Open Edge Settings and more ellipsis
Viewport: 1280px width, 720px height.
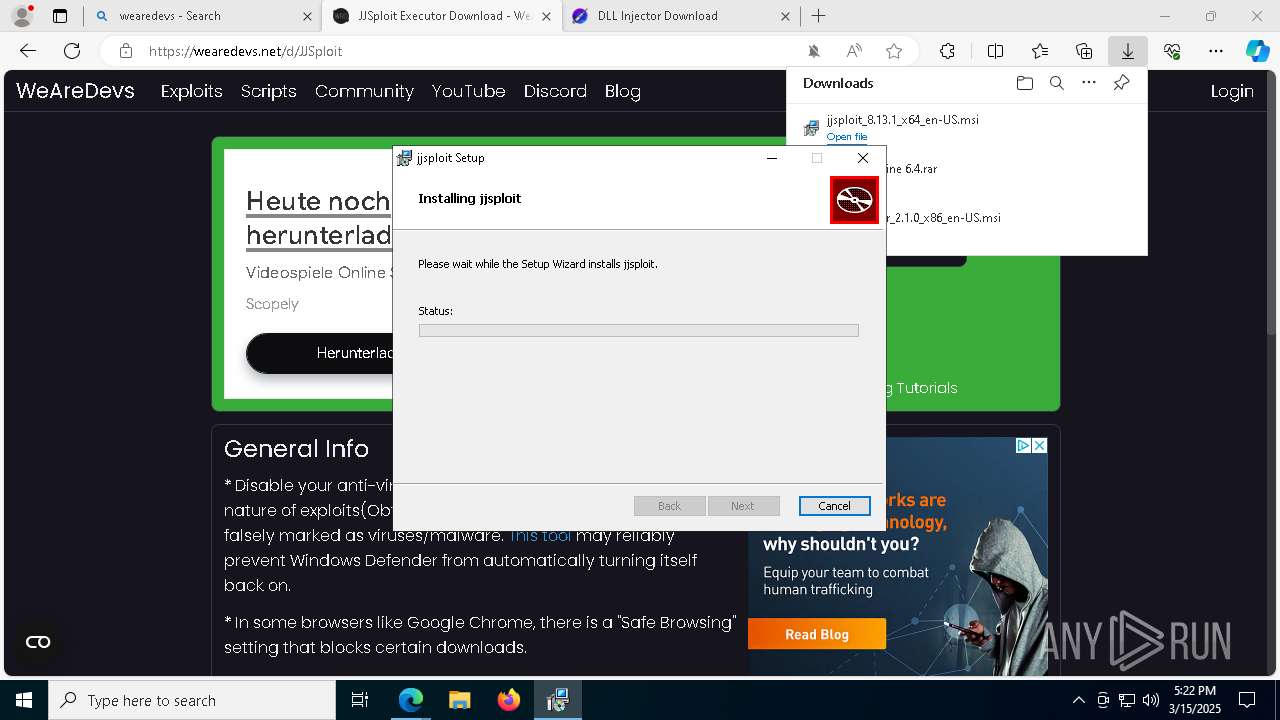click(1216, 51)
